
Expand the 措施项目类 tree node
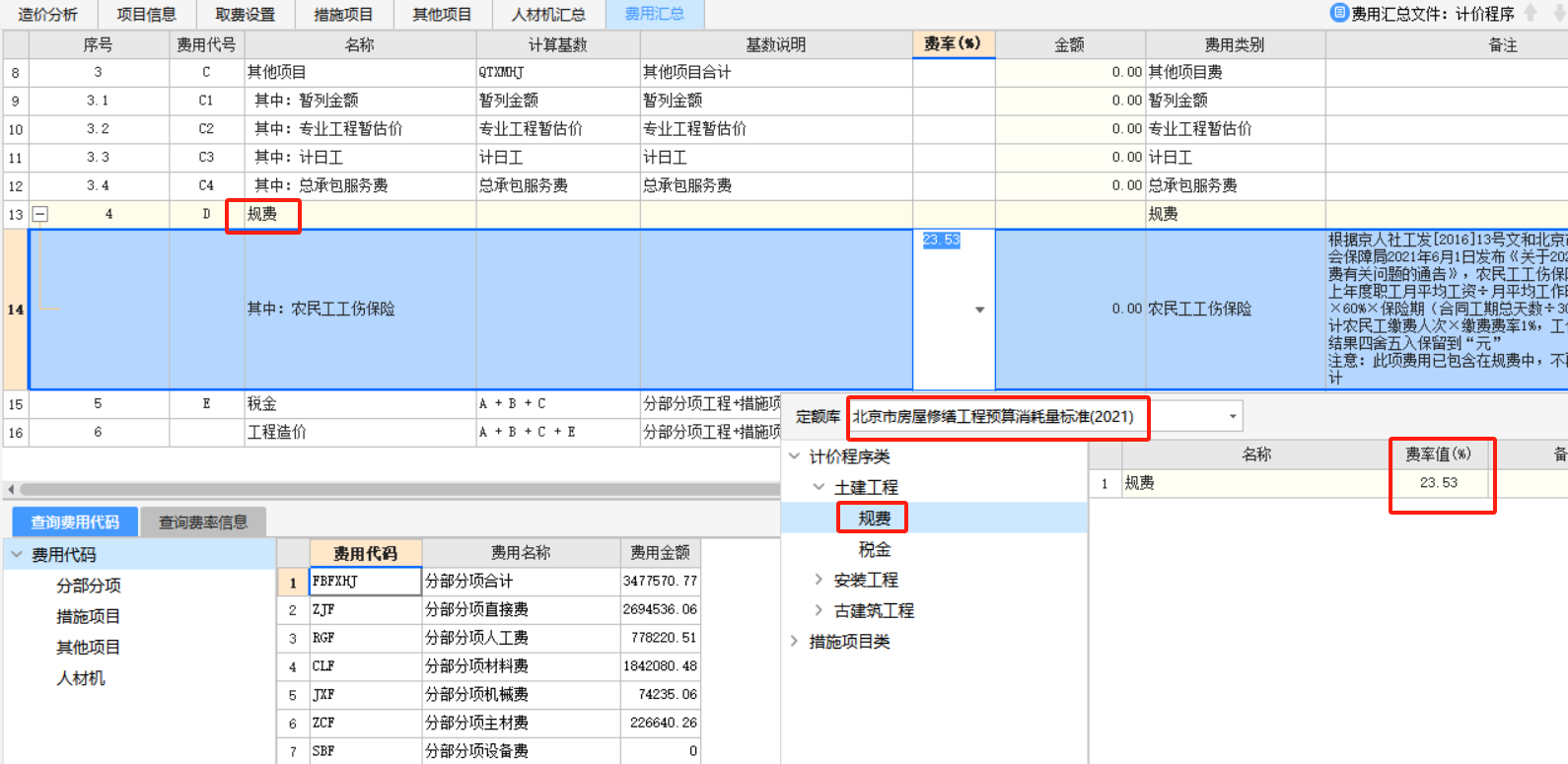point(795,641)
